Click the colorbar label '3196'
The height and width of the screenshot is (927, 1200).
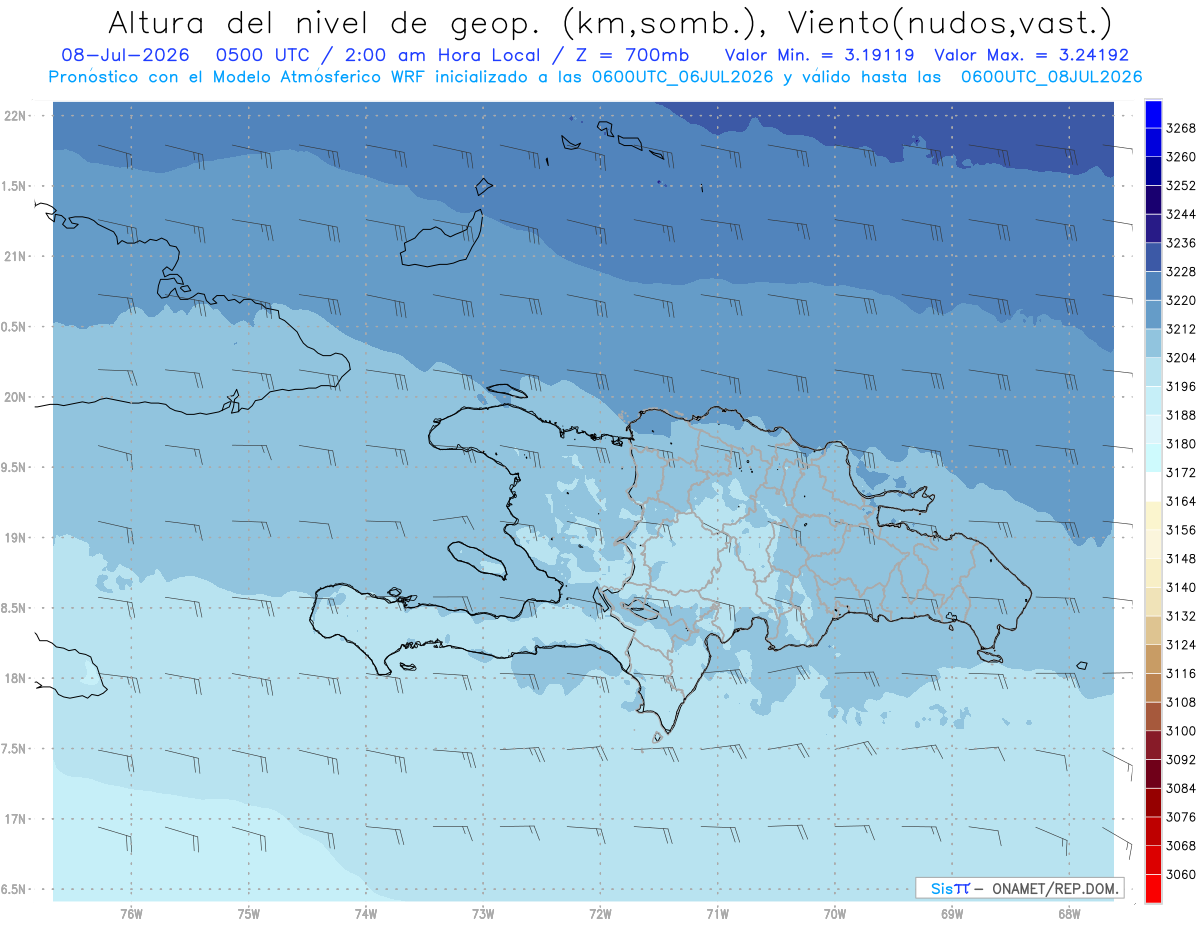(x=1181, y=386)
